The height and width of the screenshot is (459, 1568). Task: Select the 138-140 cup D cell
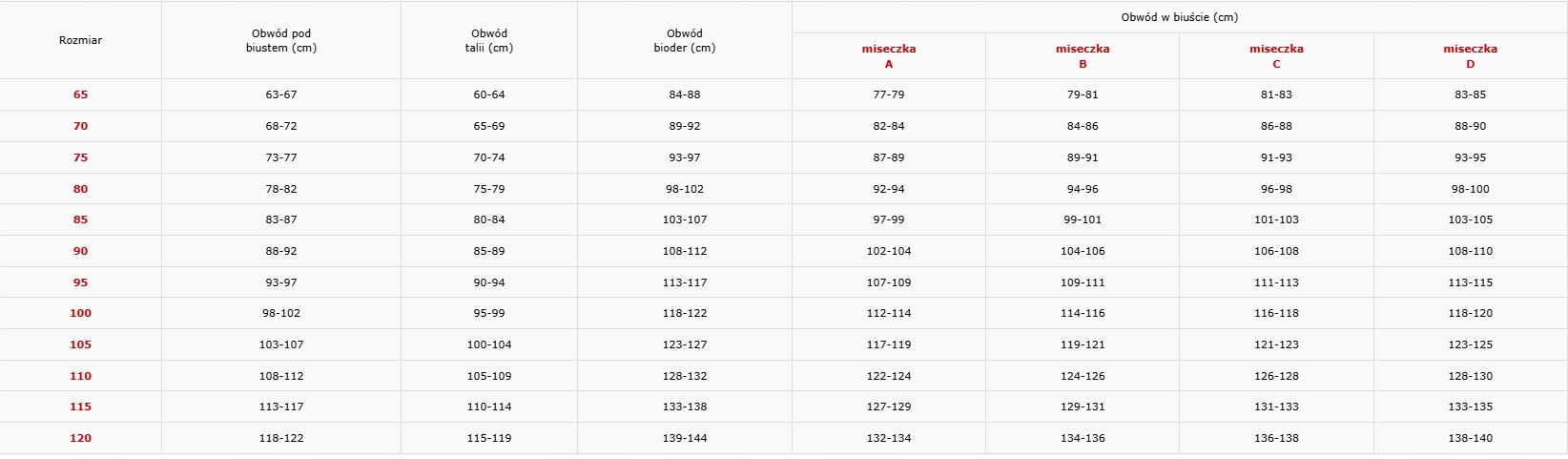1470,438
